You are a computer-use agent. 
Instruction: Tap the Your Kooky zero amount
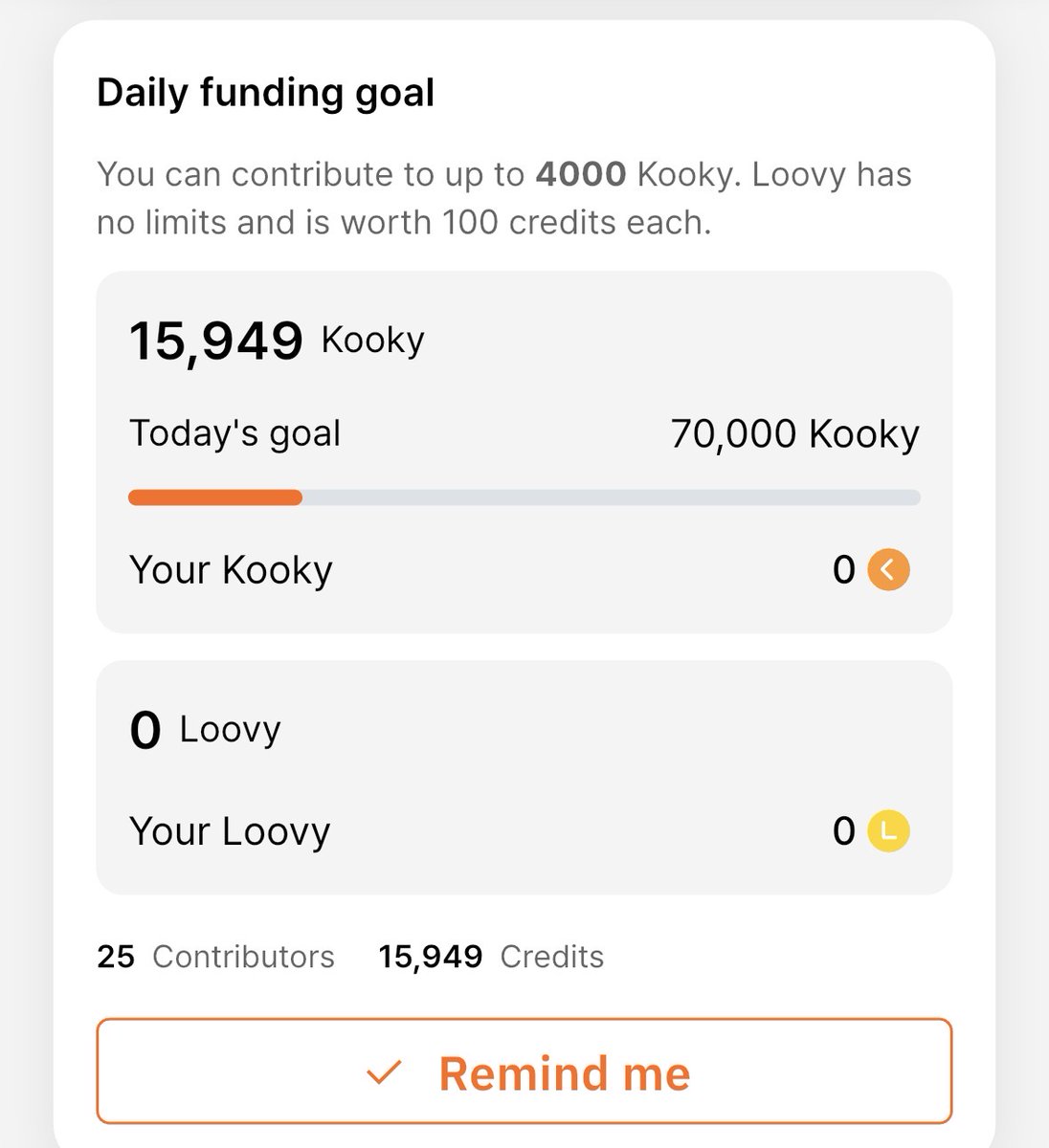tap(843, 570)
